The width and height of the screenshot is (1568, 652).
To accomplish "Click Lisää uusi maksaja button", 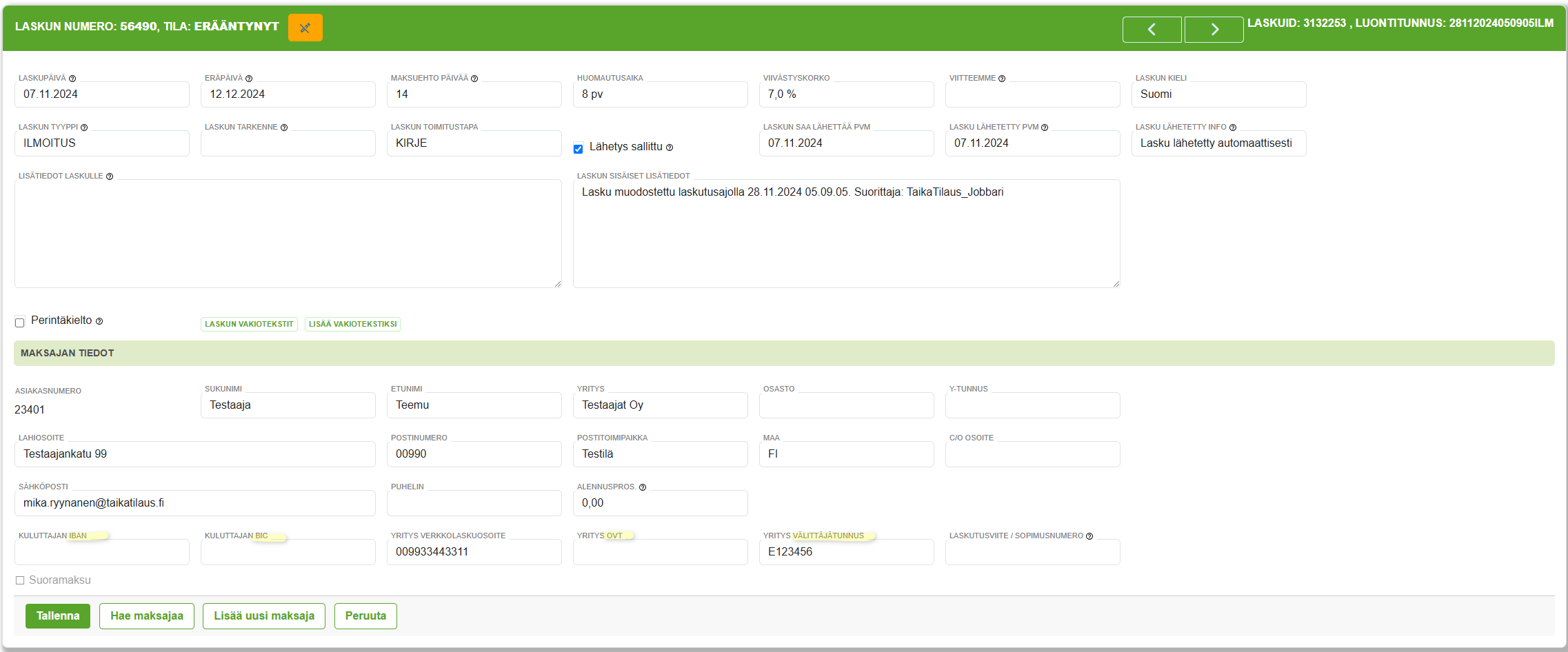I will 264,616.
